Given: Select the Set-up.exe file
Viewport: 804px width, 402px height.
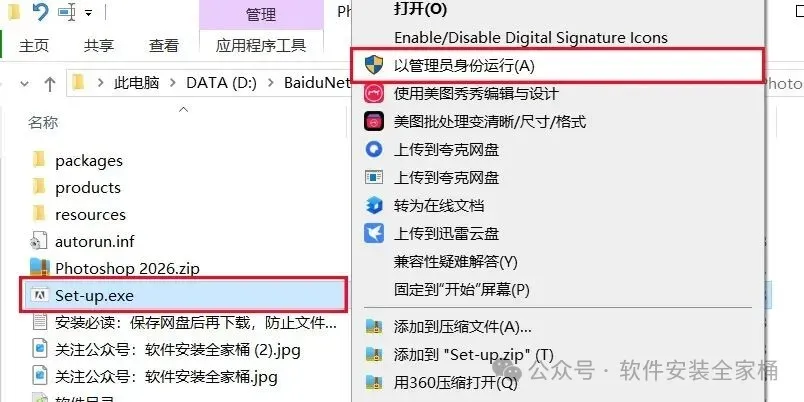Looking at the screenshot, I should (x=184, y=295).
